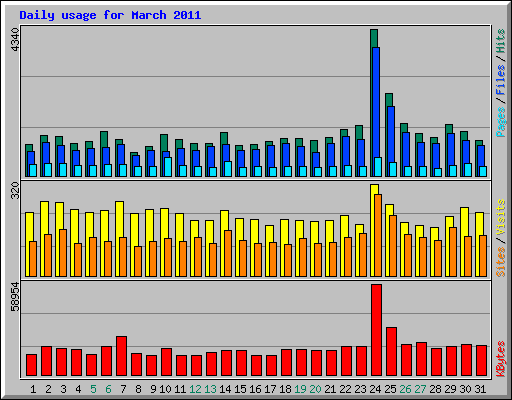Click the red KBytes bar for day 31
Viewport: 512px width, 400px height.
coord(482,361)
